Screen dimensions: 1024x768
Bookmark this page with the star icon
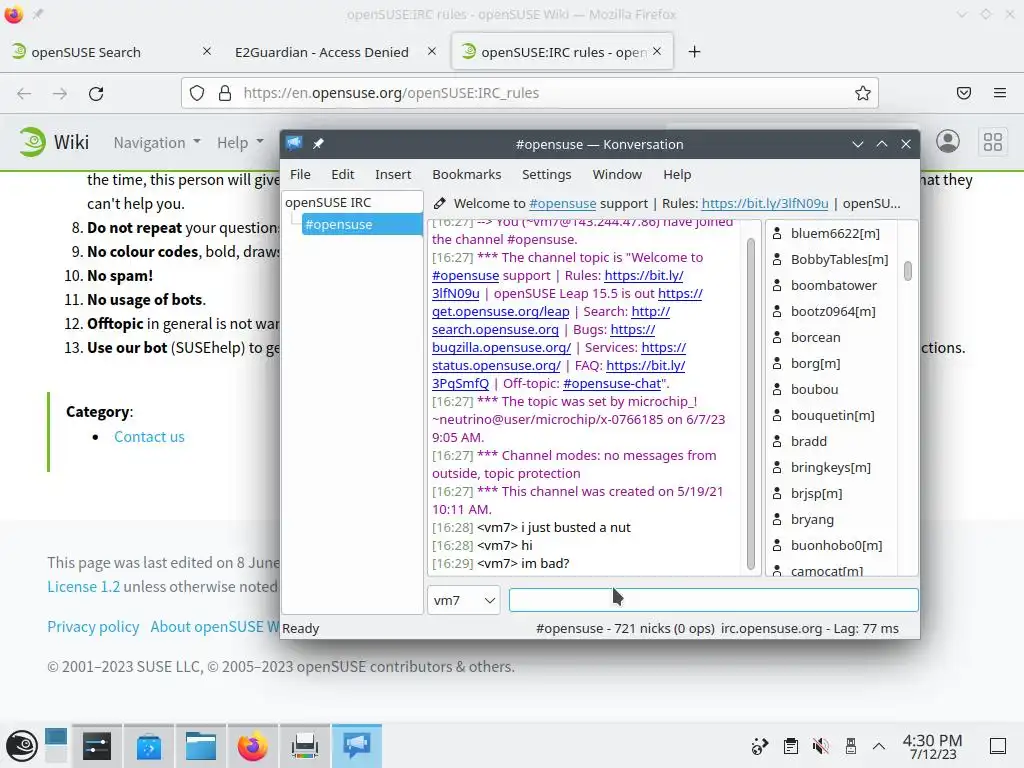point(863,93)
